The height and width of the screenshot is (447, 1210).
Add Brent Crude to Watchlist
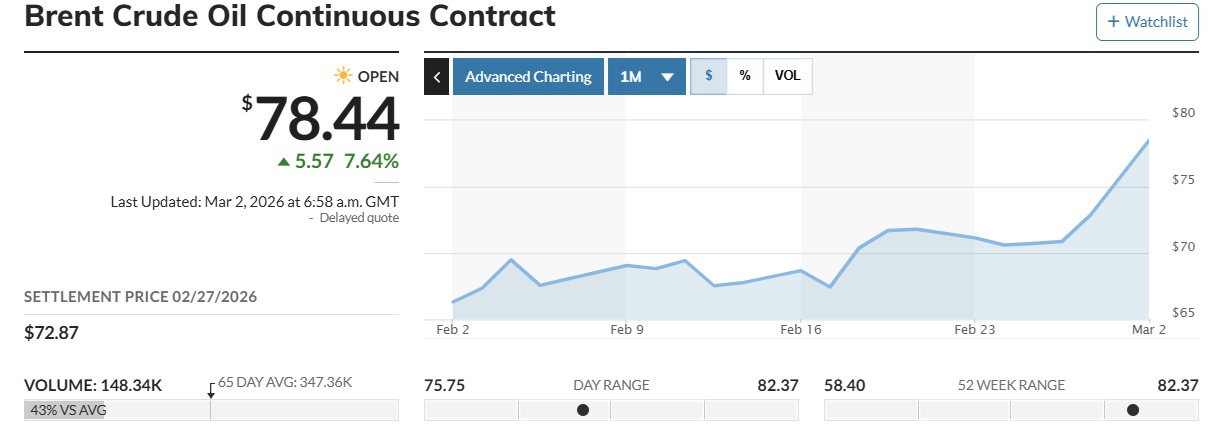pyautogui.click(x=1147, y=22)
